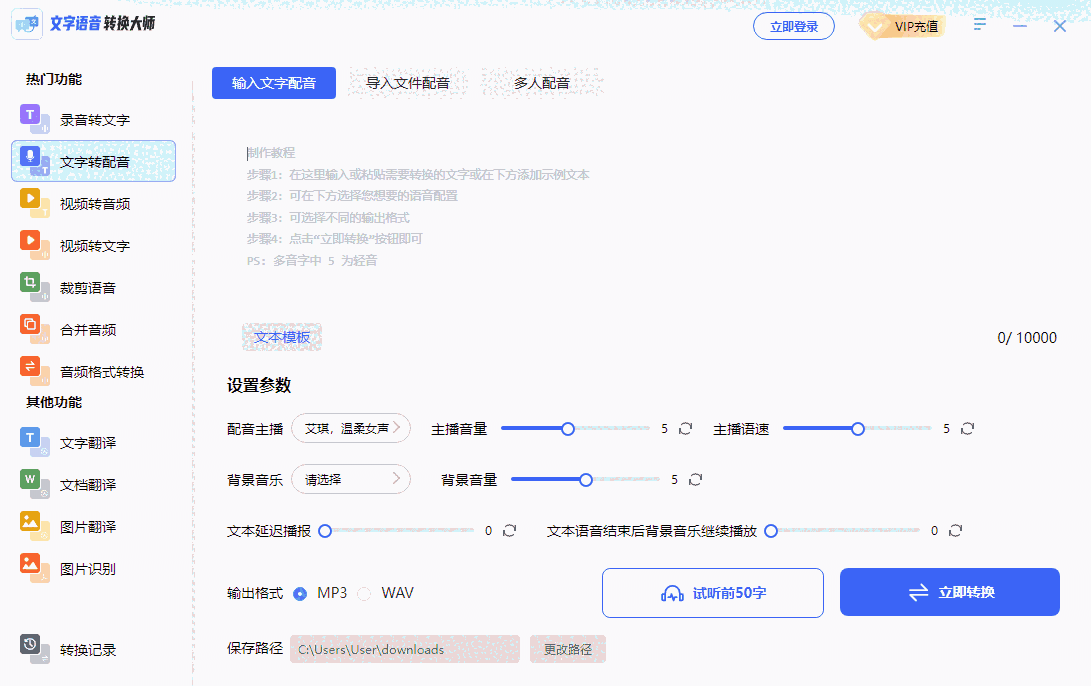
Task: Click 试听前50字 to preview audio
Action: [712, 592]
